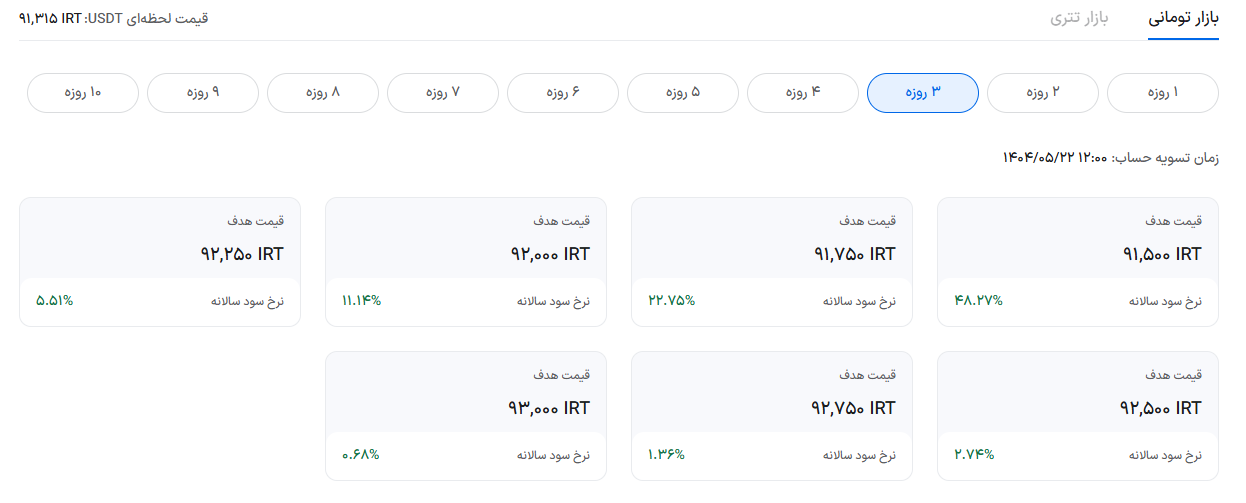
Task: Choose the ۴ روزه duration option
Action: point(802,93)
